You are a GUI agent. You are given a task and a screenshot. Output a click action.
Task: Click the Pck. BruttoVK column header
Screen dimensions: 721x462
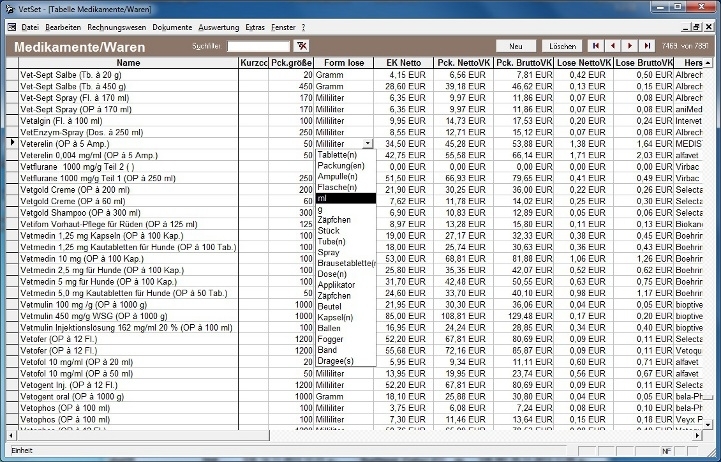[524, 63]
